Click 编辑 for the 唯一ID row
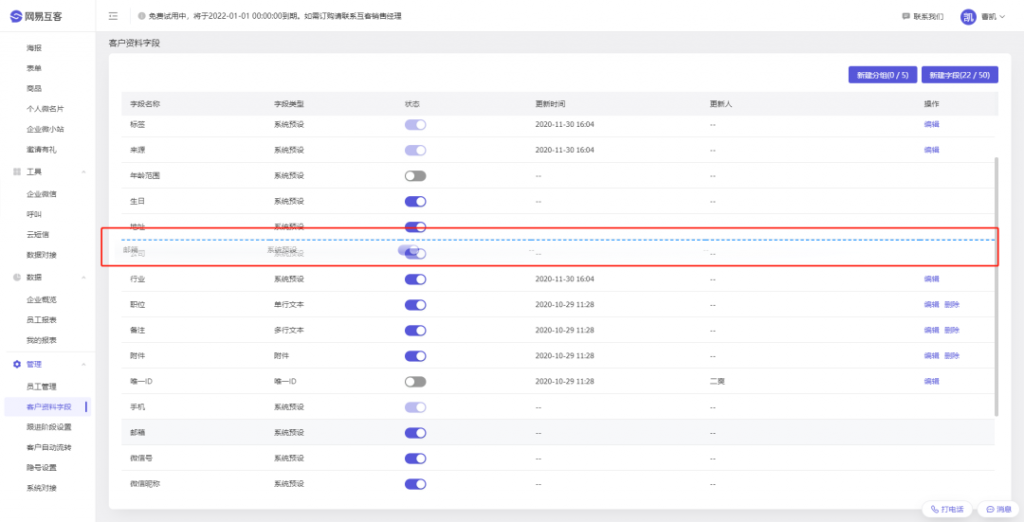 [931, 382]
